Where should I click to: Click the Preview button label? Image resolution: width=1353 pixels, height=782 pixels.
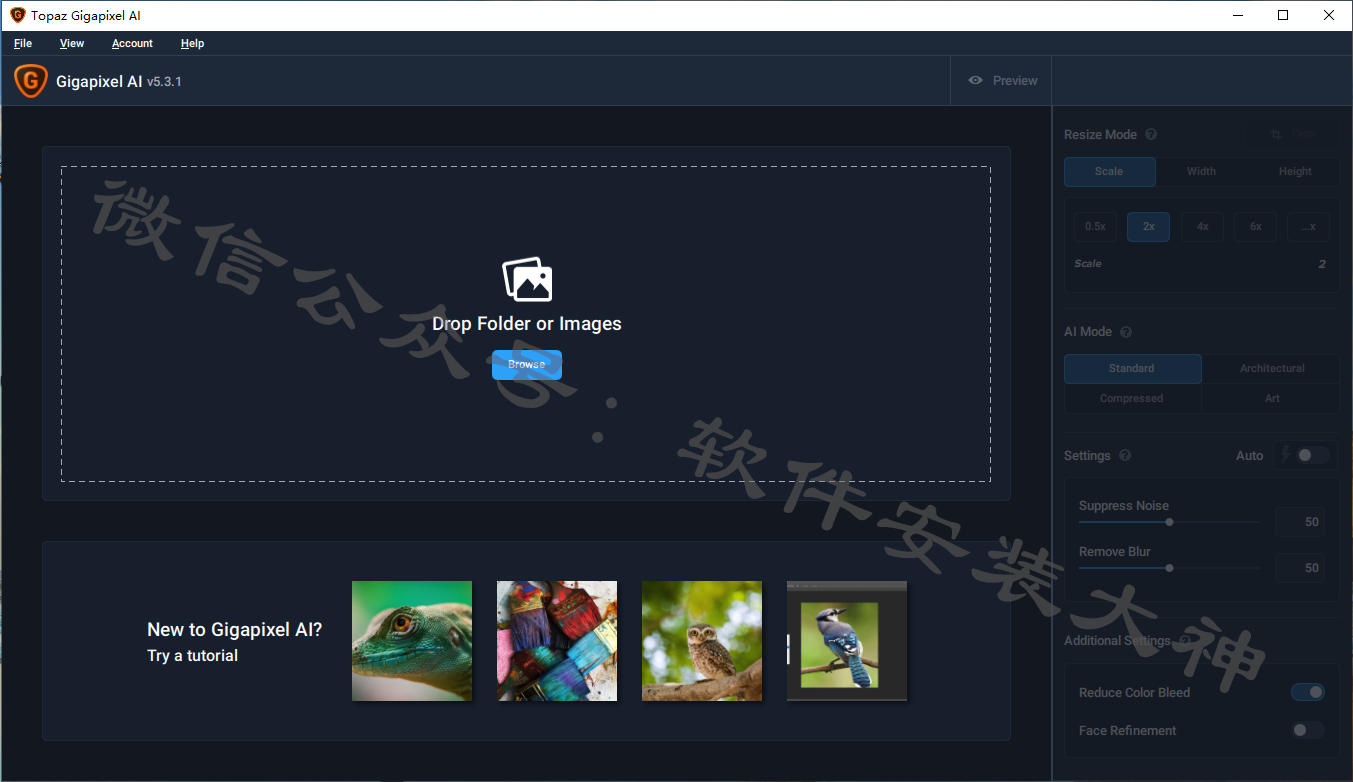pyautogui.click(x=1015, y=81)
